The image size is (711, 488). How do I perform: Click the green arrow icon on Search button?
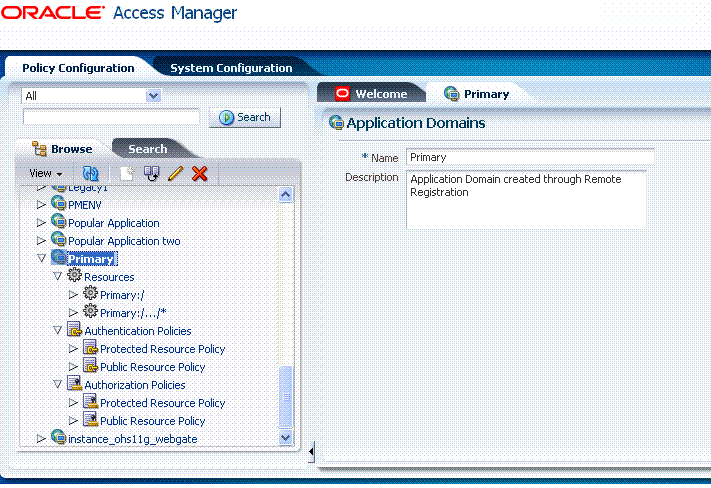click(x=226, y=117)
